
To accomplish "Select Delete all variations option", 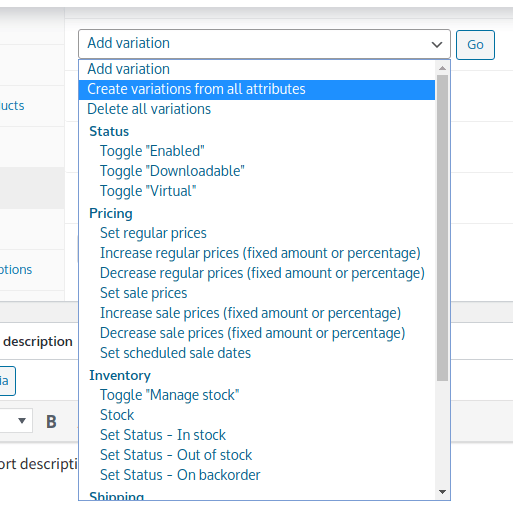I will click(x=257, y=109).
